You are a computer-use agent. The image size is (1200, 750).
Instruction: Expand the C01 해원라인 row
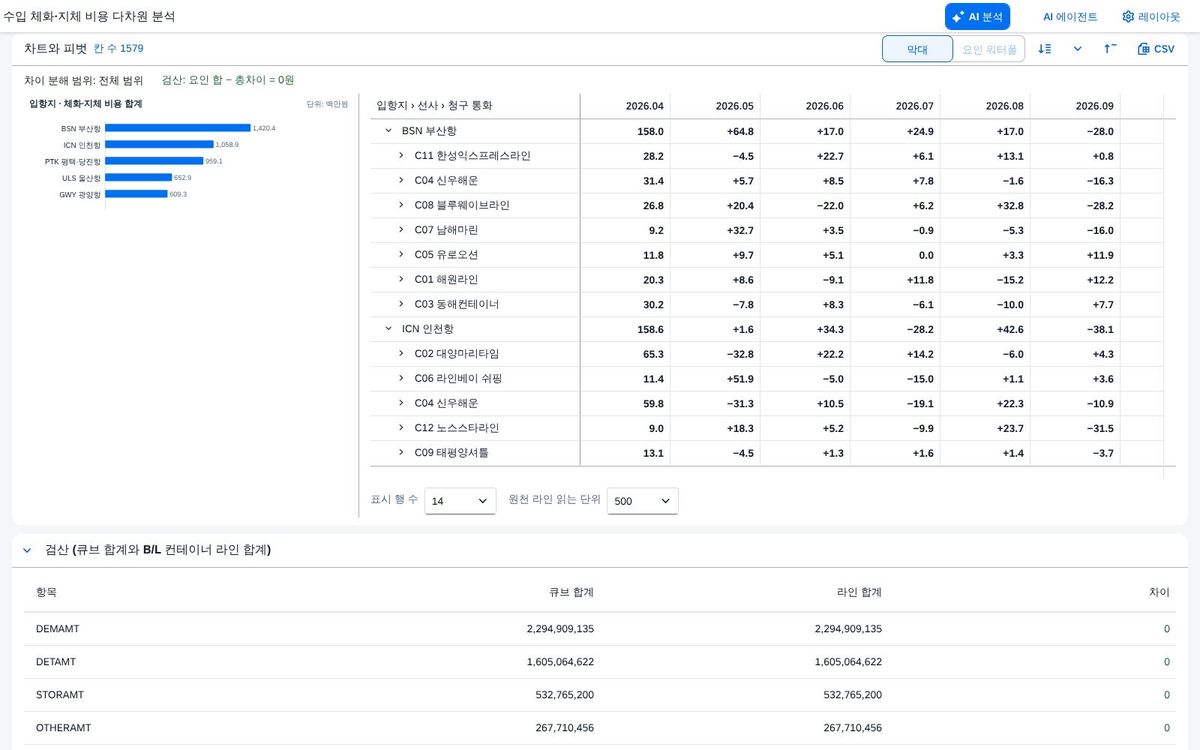point(401,280)
